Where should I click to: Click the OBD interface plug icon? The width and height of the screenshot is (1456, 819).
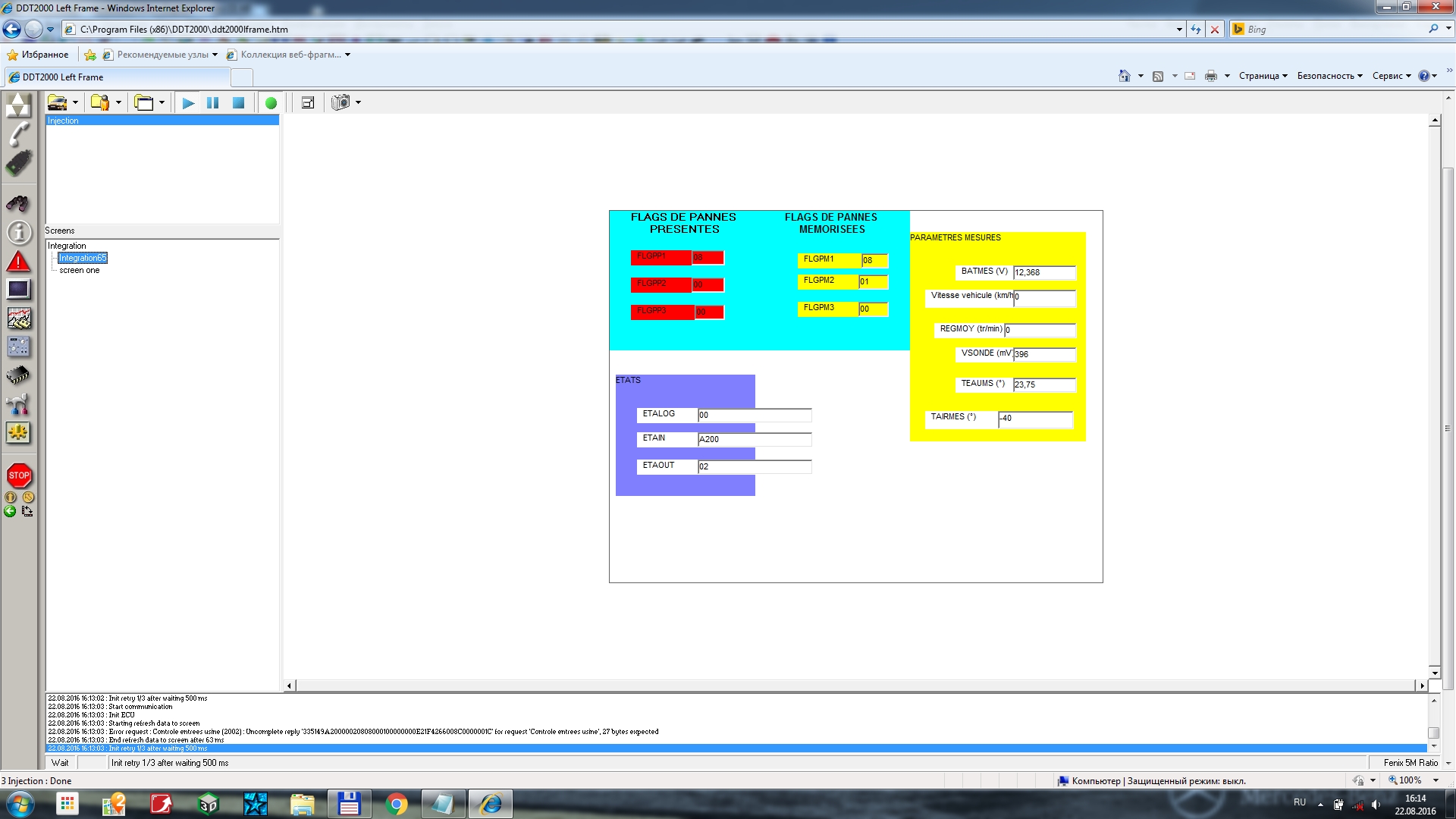coord(18,162)
